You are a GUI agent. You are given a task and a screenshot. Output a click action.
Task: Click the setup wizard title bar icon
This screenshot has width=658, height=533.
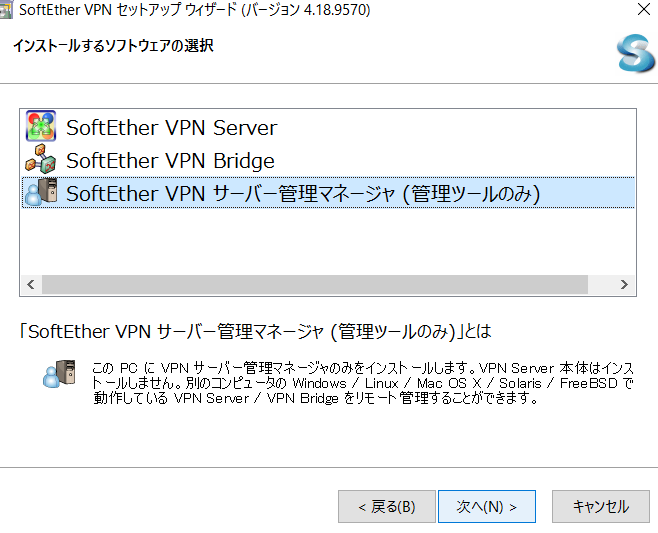tap(5, 10)
